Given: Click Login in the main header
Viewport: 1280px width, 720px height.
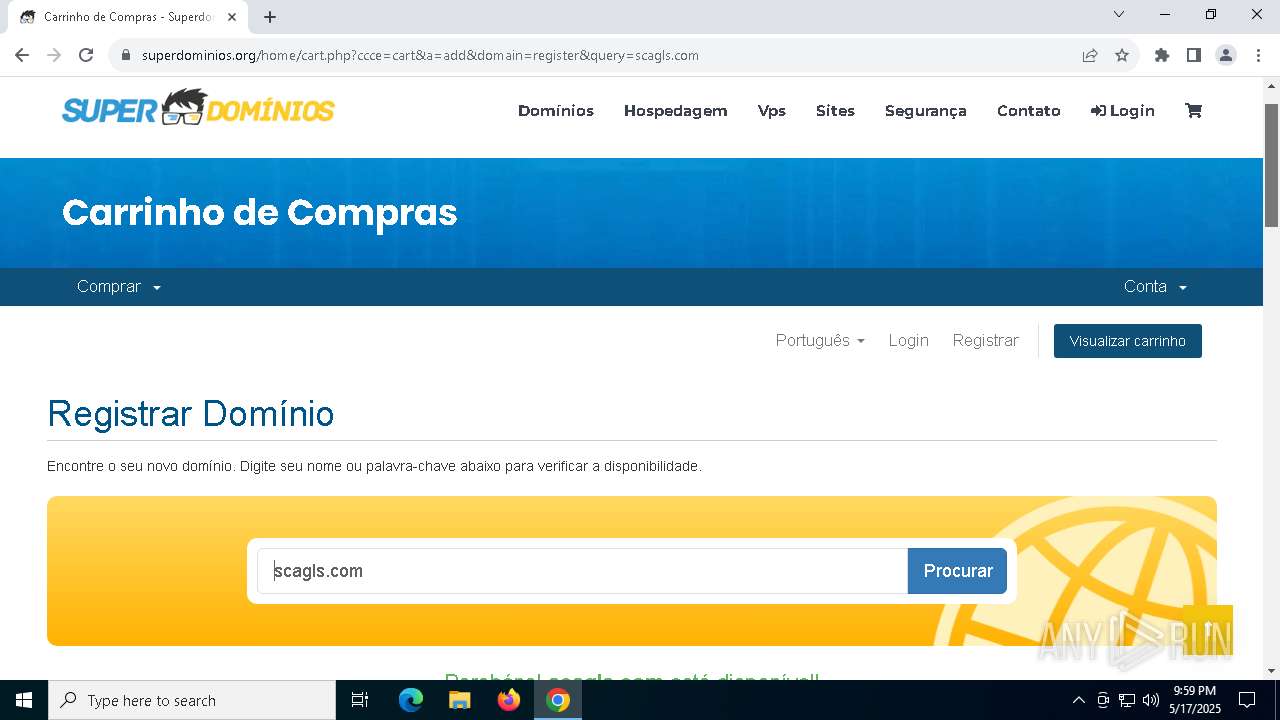Looking at the screenshot, I should point(1123,111).
